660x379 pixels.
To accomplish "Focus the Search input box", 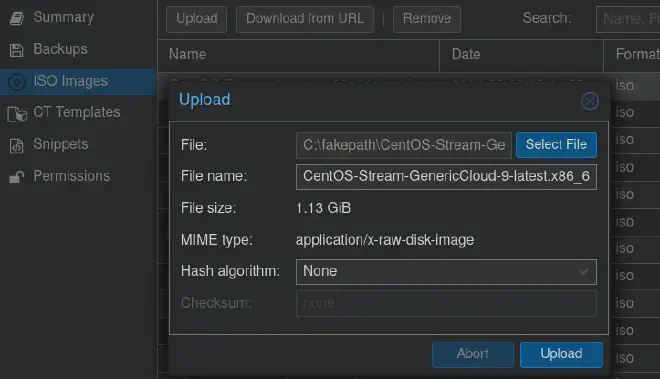I will [x=628, y=19].
